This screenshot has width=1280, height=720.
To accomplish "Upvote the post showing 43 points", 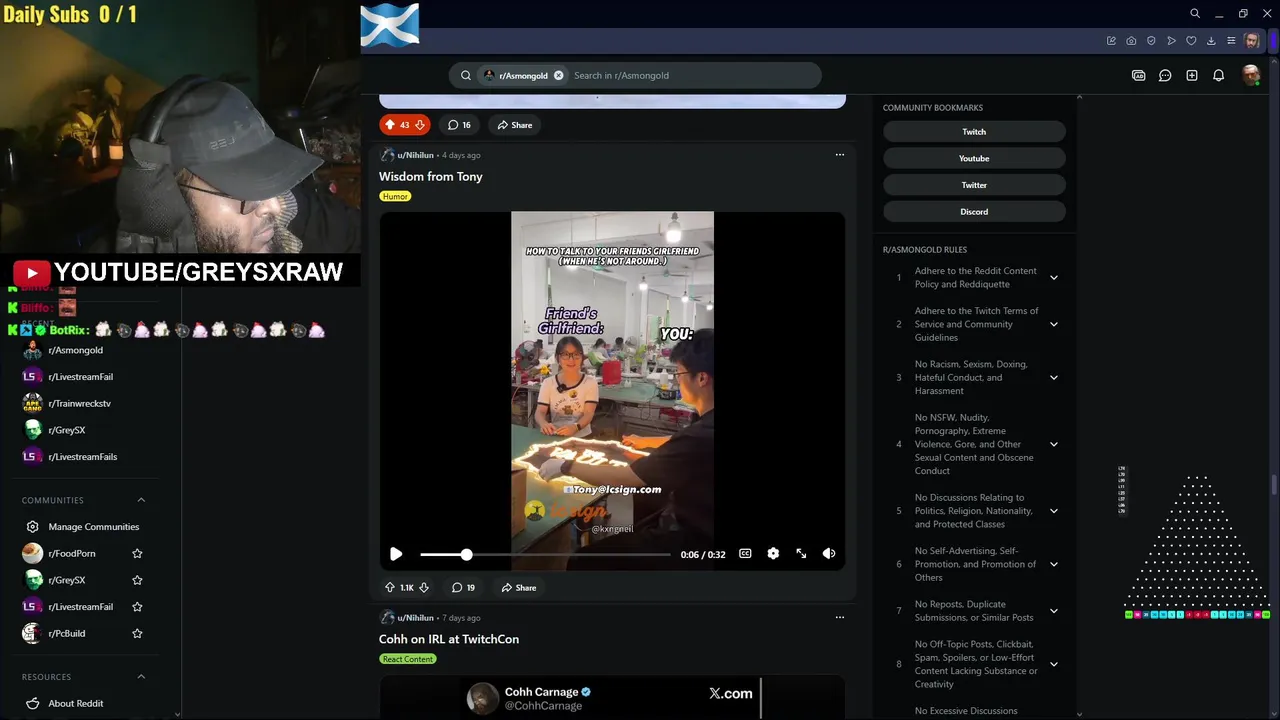I will click(x=390, y=125).
